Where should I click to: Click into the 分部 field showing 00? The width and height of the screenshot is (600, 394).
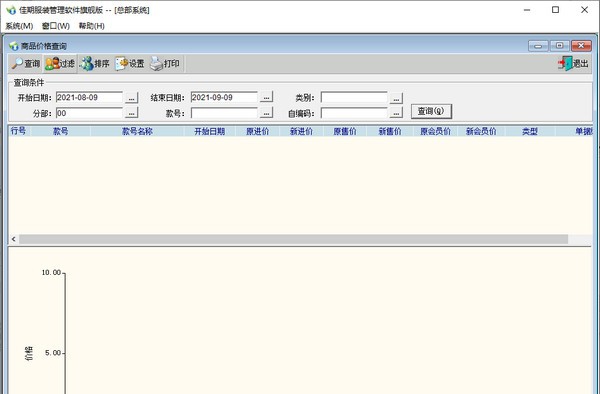[89, 113]
